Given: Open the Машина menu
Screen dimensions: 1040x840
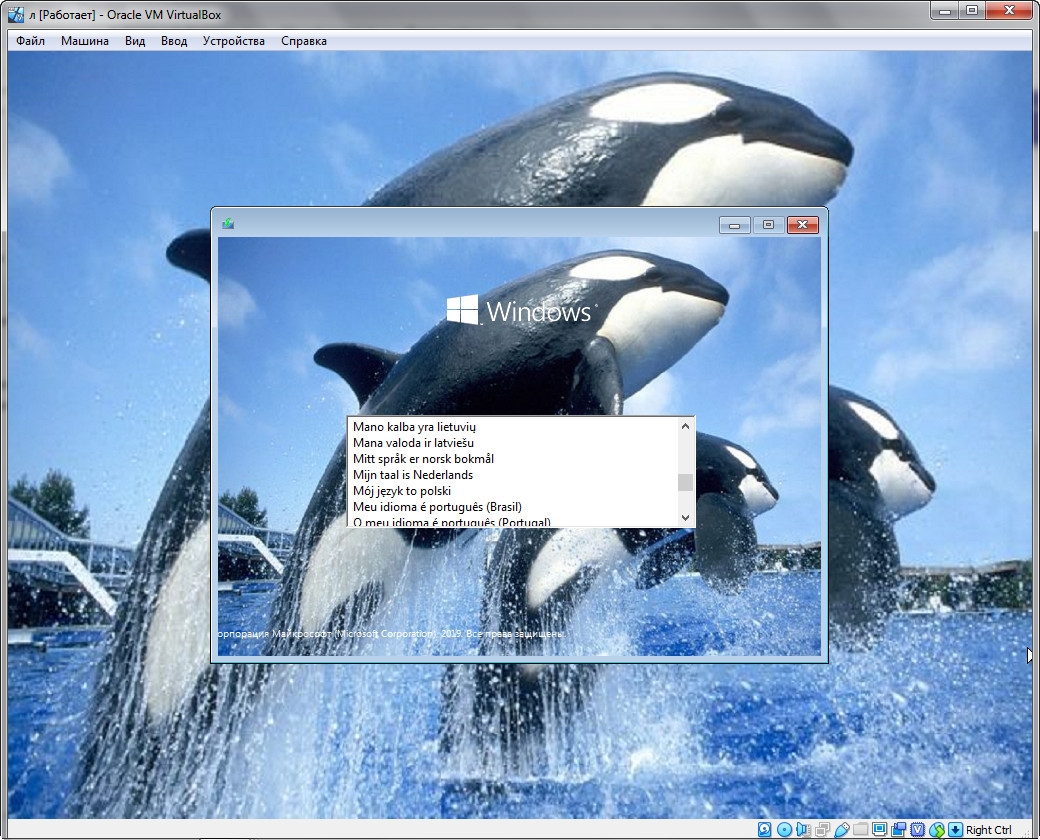Looking at the screenshot, I should tap(85, 41).
